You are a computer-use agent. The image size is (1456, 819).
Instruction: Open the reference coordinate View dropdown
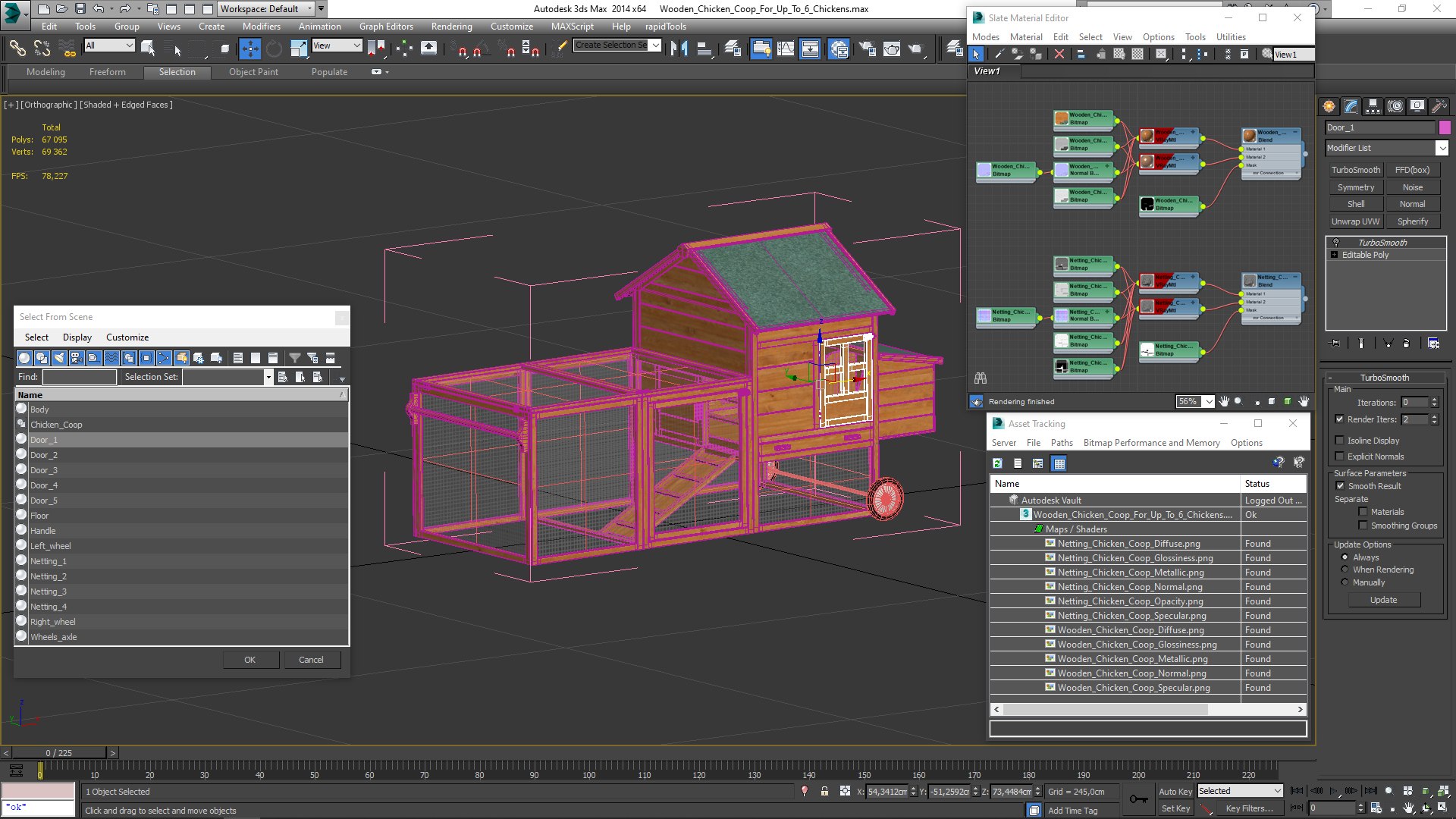(337, 45)
